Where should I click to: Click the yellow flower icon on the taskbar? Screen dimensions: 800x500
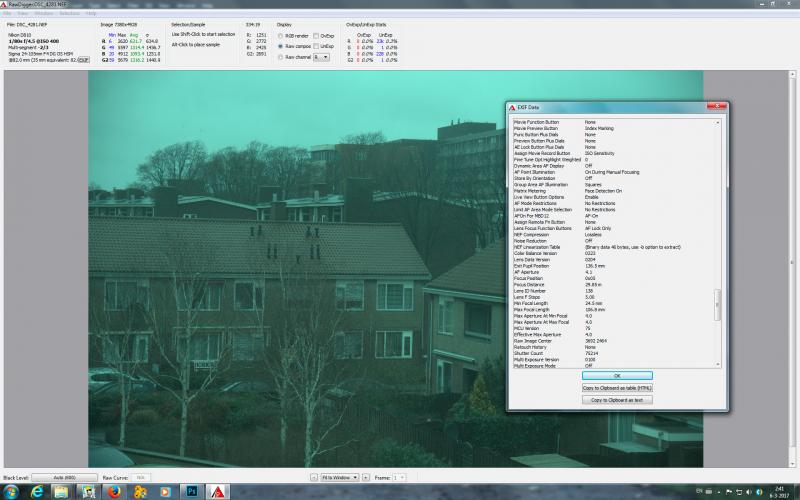(x=140, y=492)
